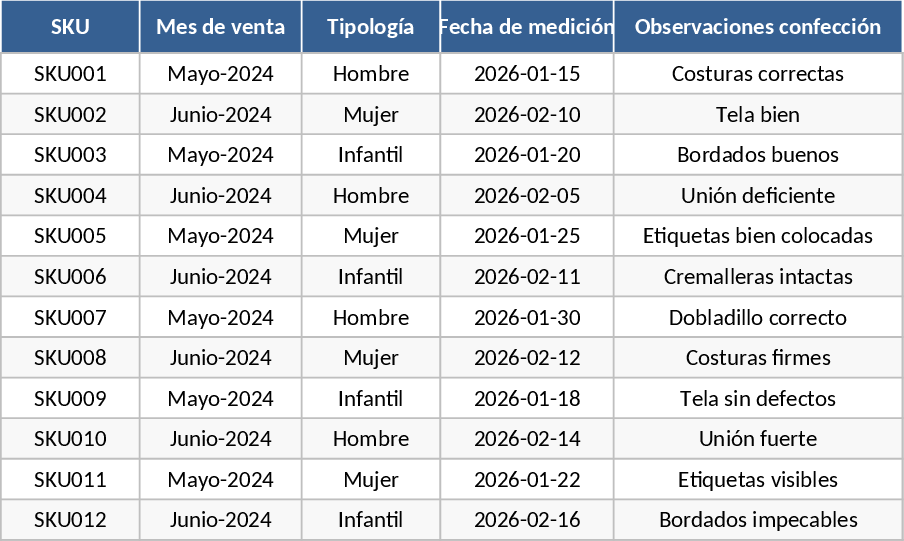Image resolution: width=904 pixels, height=541 pixels.
Task: Select the date 2026-02-14 cell
Action: click(x=526, y=439)
